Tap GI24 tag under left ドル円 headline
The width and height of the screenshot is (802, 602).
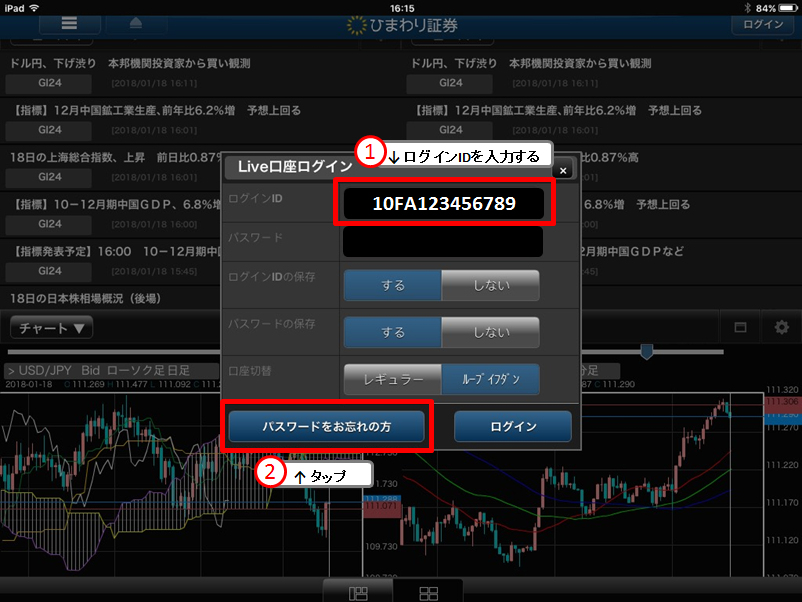49,83
